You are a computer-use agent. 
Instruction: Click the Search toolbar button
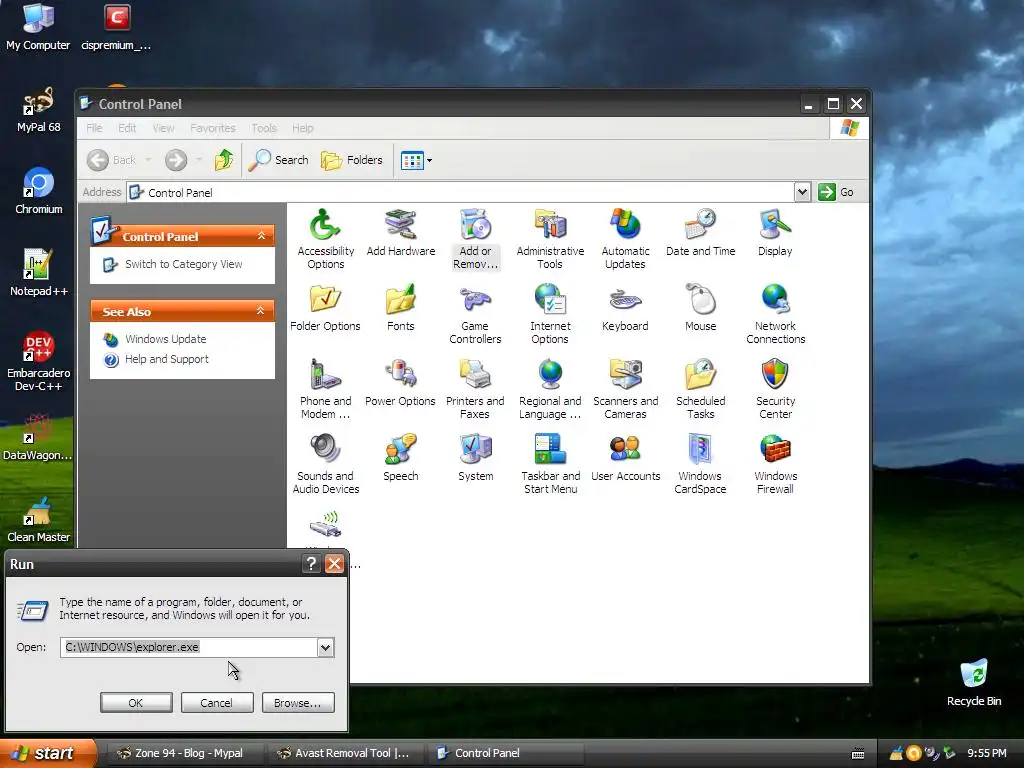pyautogui.click(x=279, y=160)
